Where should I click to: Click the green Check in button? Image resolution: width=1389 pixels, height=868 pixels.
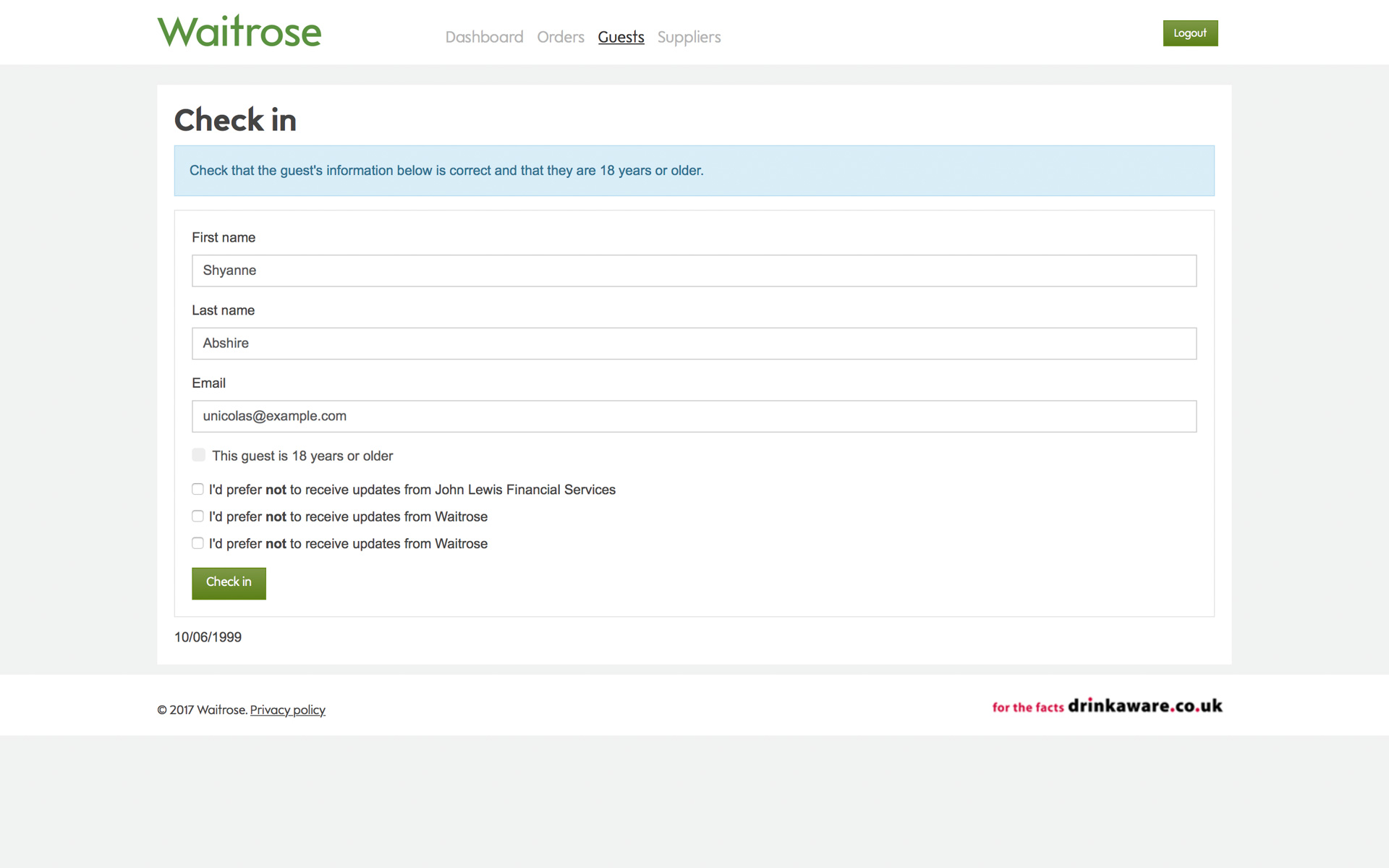click(x=229, y=583)
